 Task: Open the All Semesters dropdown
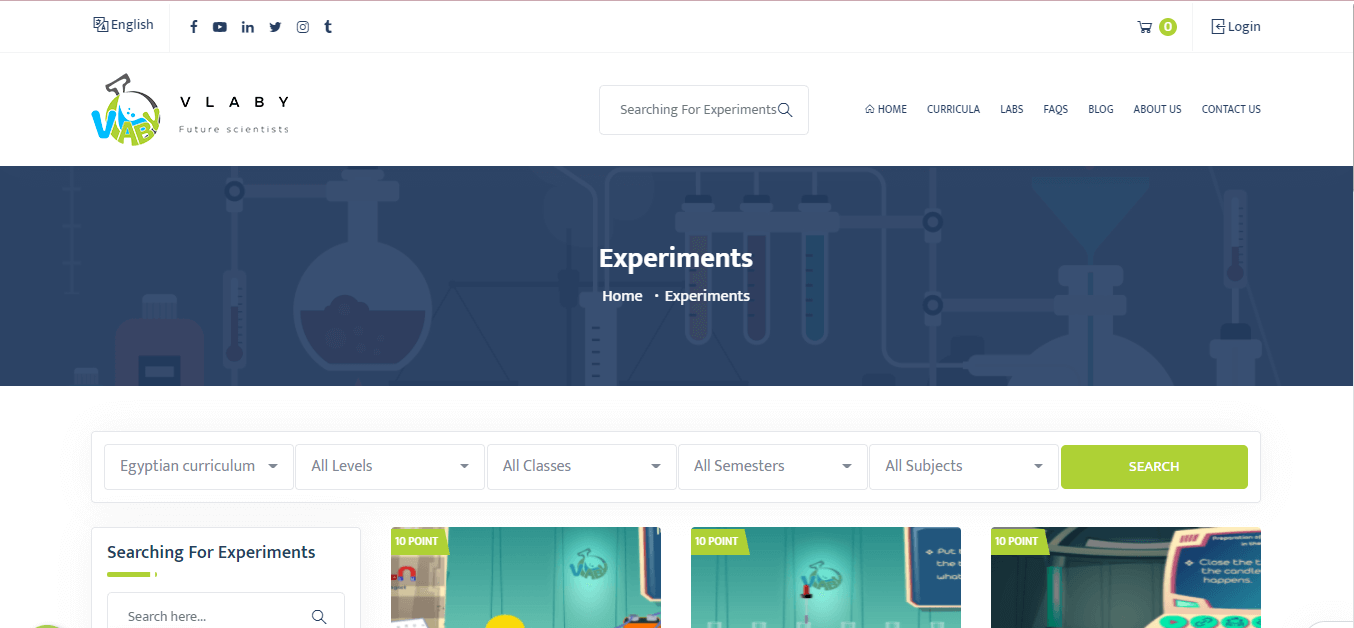(x=773, y=467)
